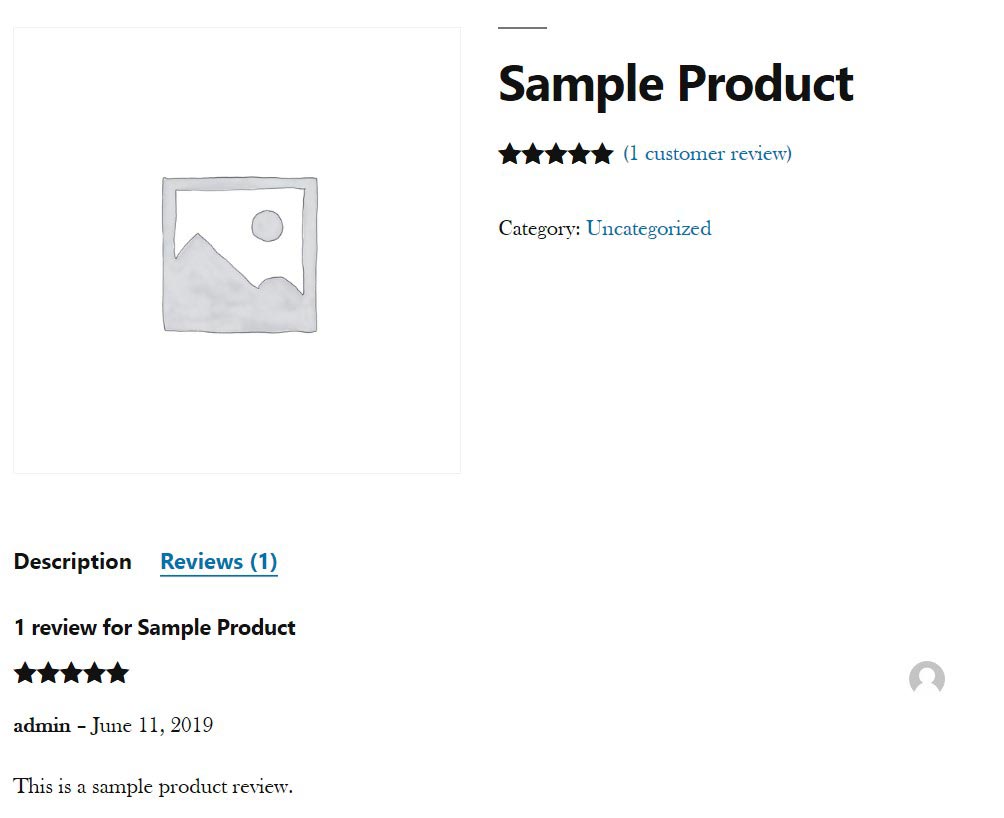The image size is (1004, 818).
Task: Click the product placeholder image
Action: pyautogui.click(x=238, y=252)
